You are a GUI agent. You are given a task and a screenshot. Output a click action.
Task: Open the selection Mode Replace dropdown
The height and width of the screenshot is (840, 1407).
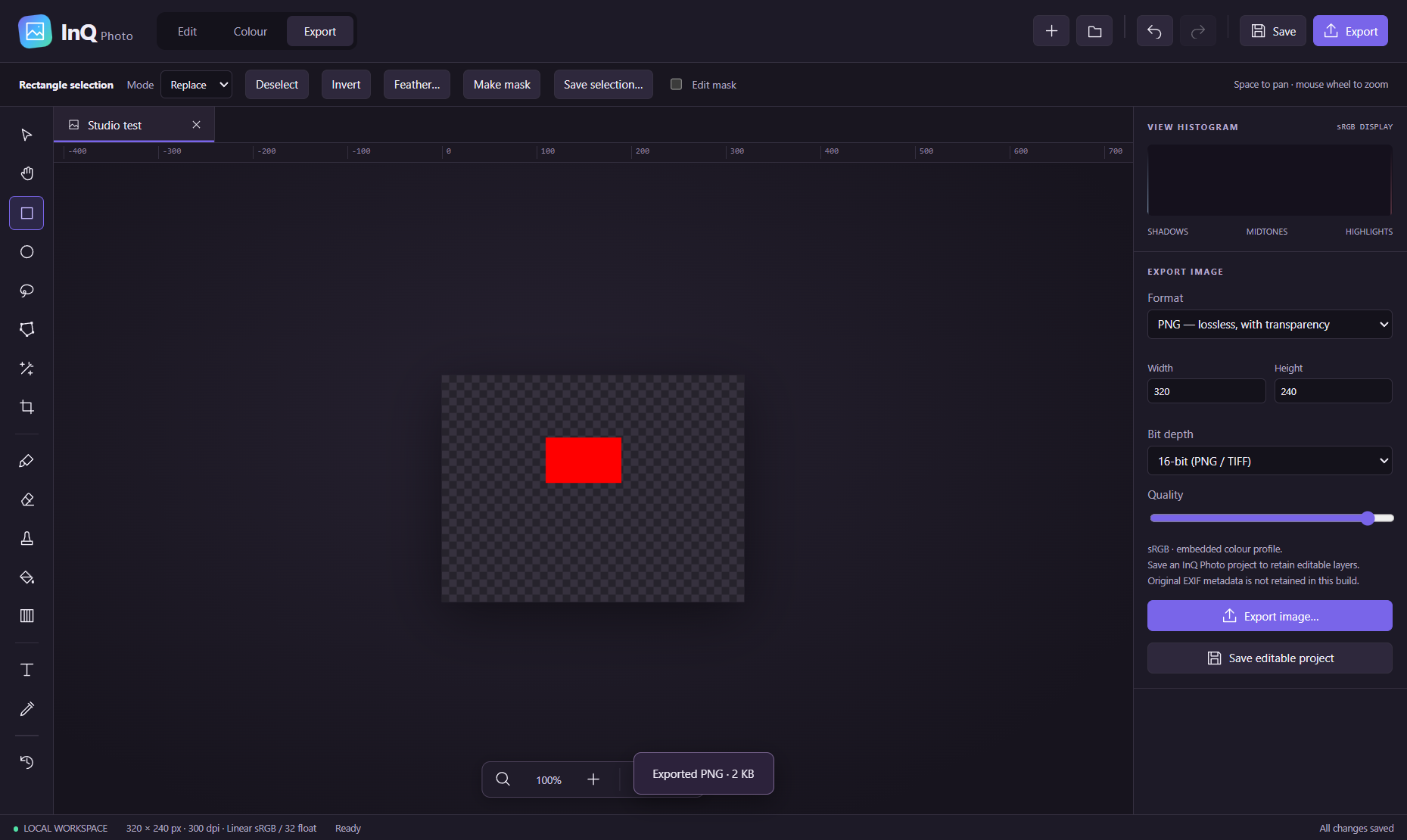point(197,85)
